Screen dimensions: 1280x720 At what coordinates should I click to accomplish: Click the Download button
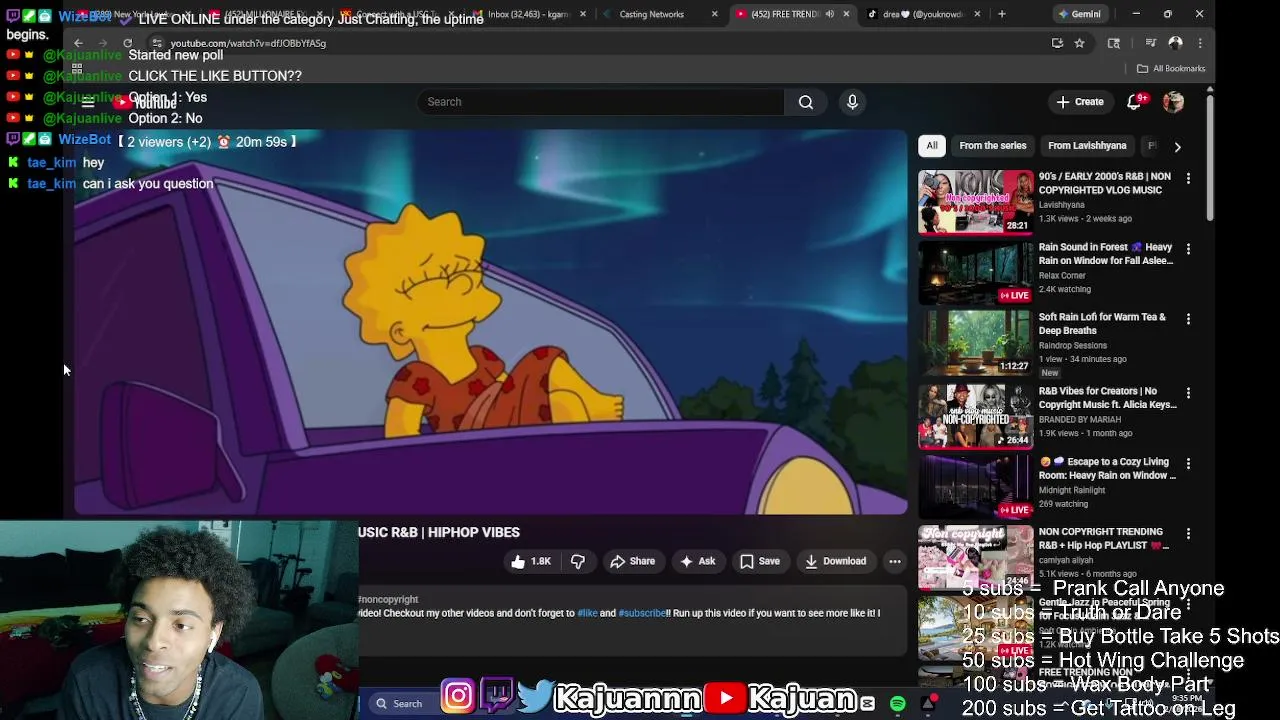(x=836, y=562)
